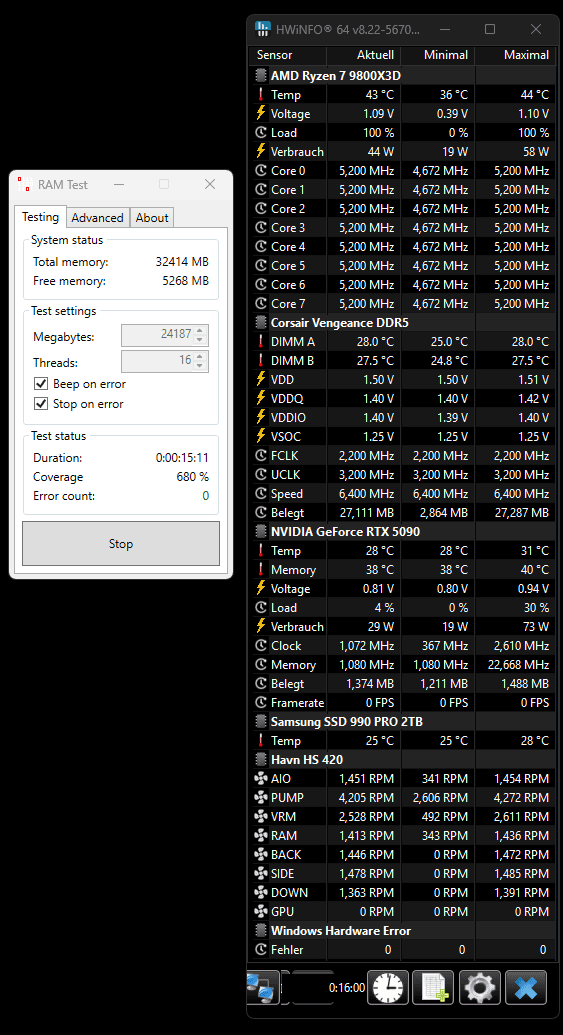Click the log file with plus icon

tap(433, 987)
